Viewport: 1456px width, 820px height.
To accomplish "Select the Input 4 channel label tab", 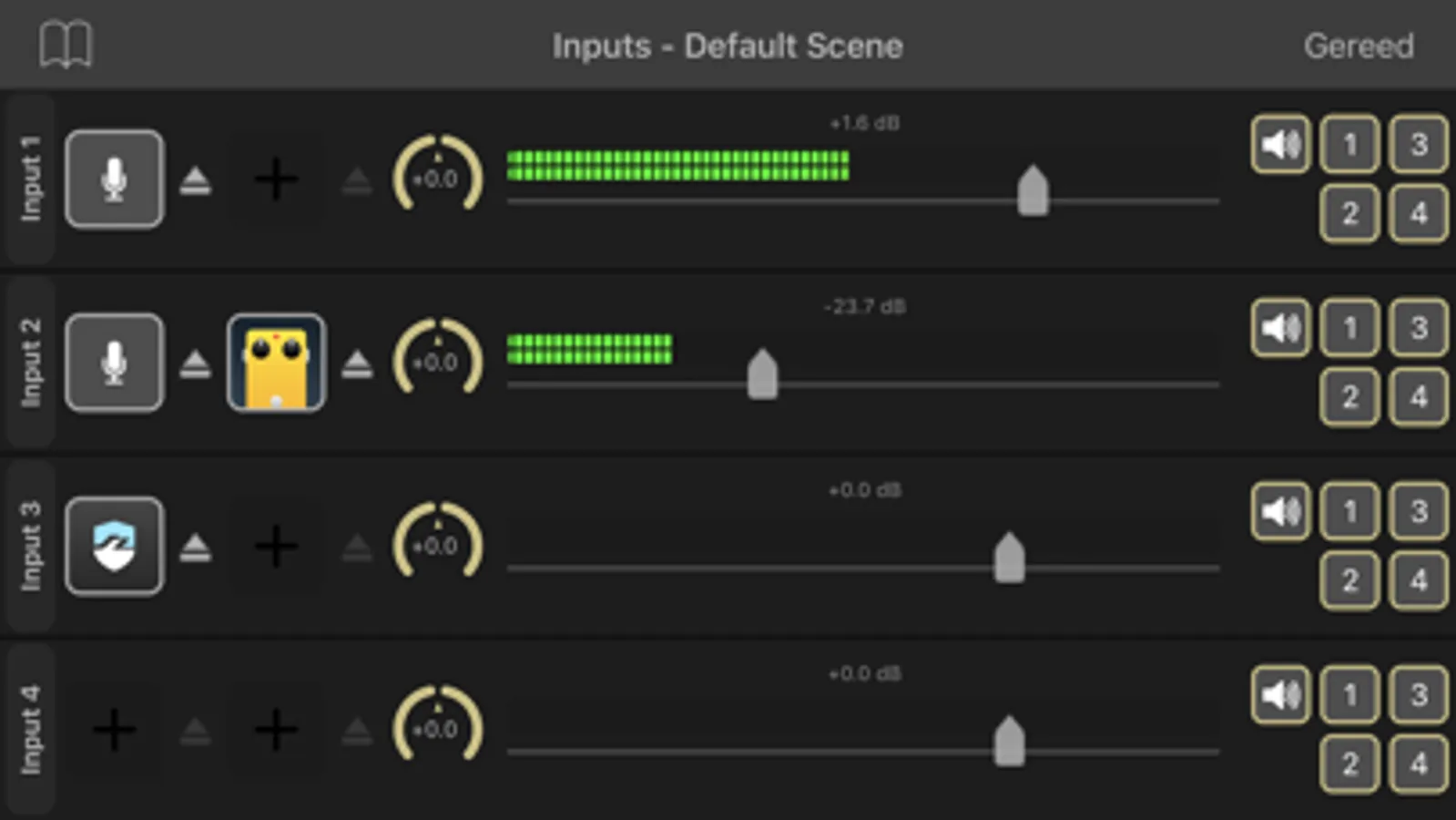I will pyautogui.click(x=31, y=730).
